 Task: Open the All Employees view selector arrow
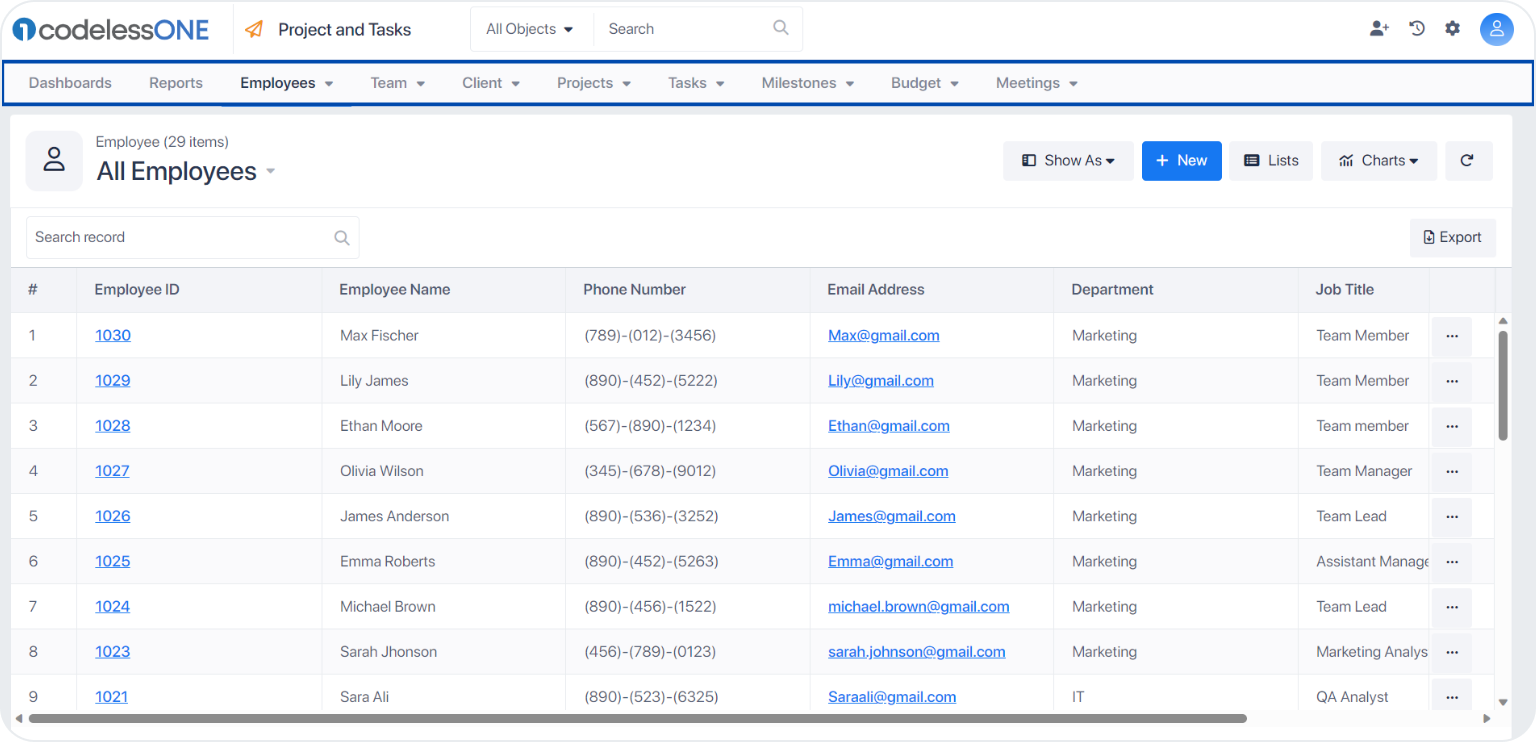270,172
